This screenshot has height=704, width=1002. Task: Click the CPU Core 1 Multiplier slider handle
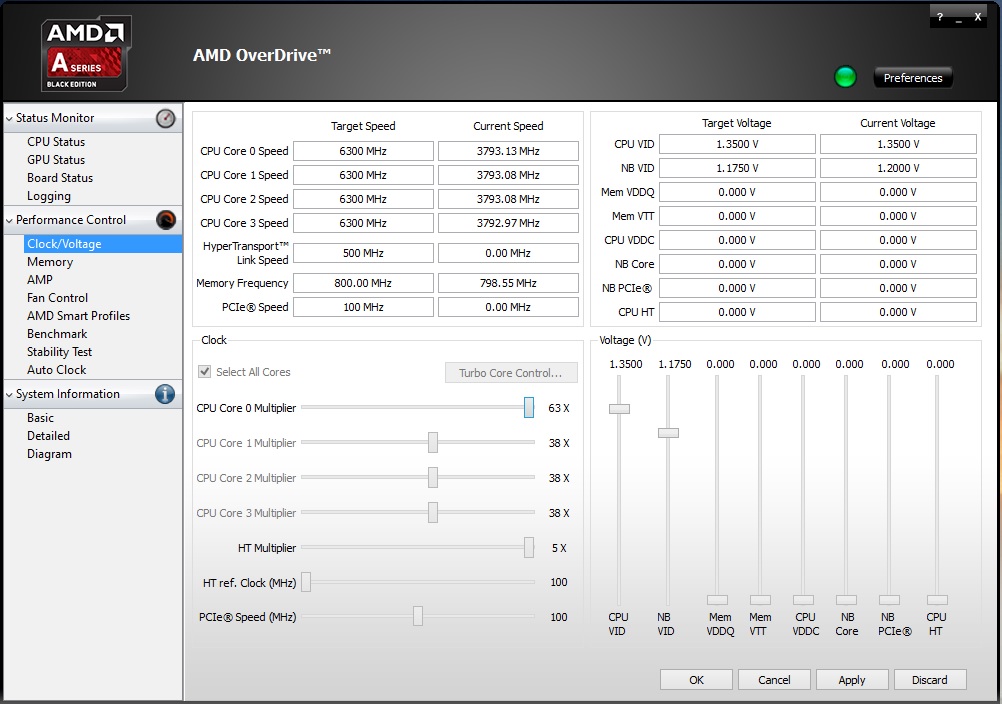click(x=433, y=443)
